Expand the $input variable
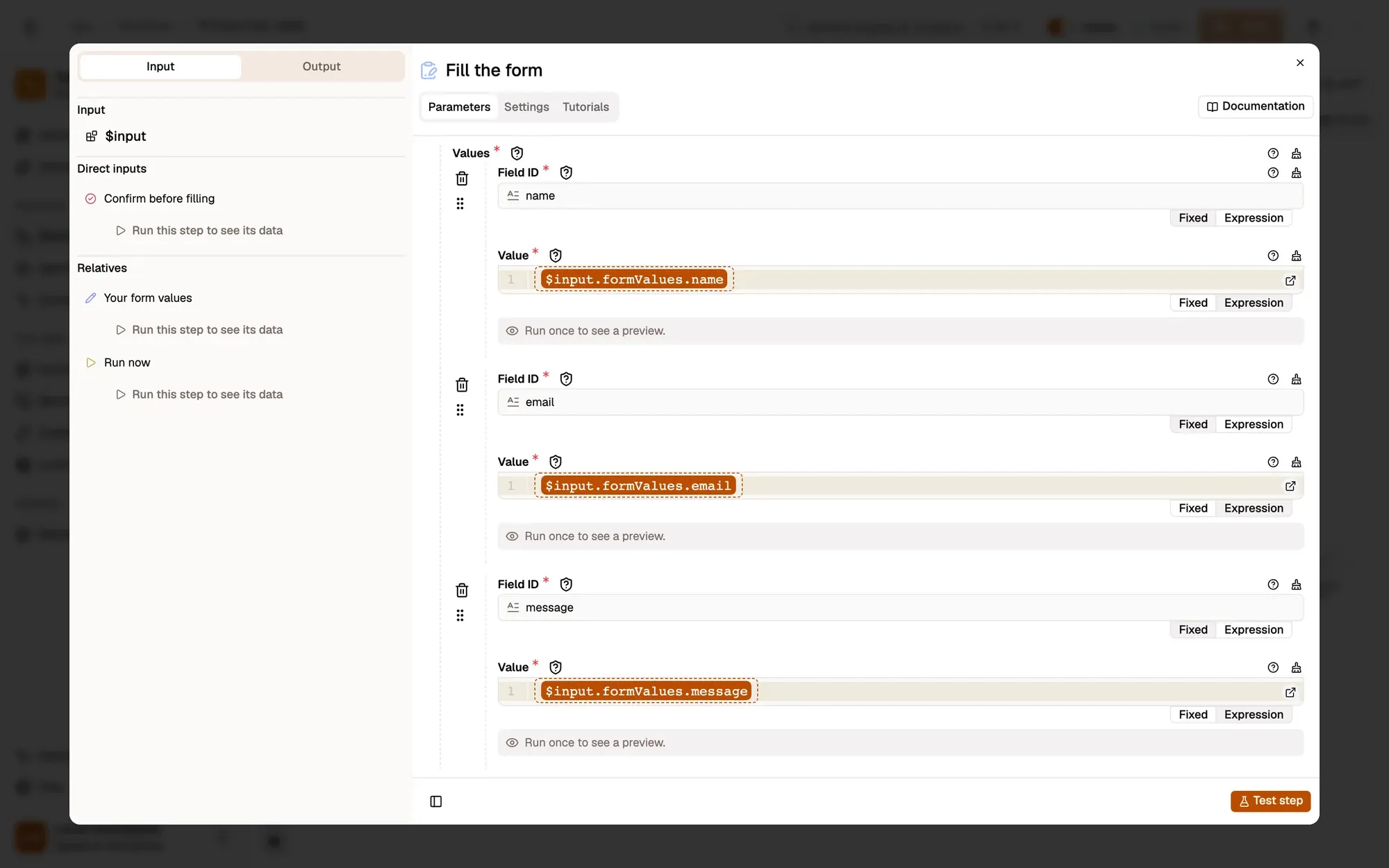The height and width of the screenshot is (868, 1389). [125, 136]
